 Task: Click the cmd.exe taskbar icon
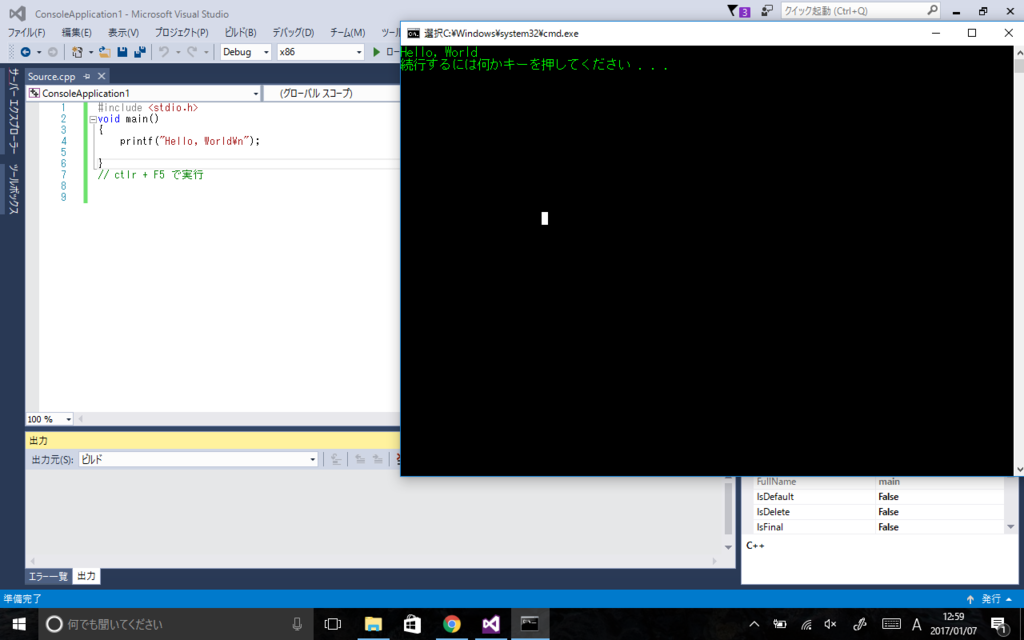coord(530,624)
